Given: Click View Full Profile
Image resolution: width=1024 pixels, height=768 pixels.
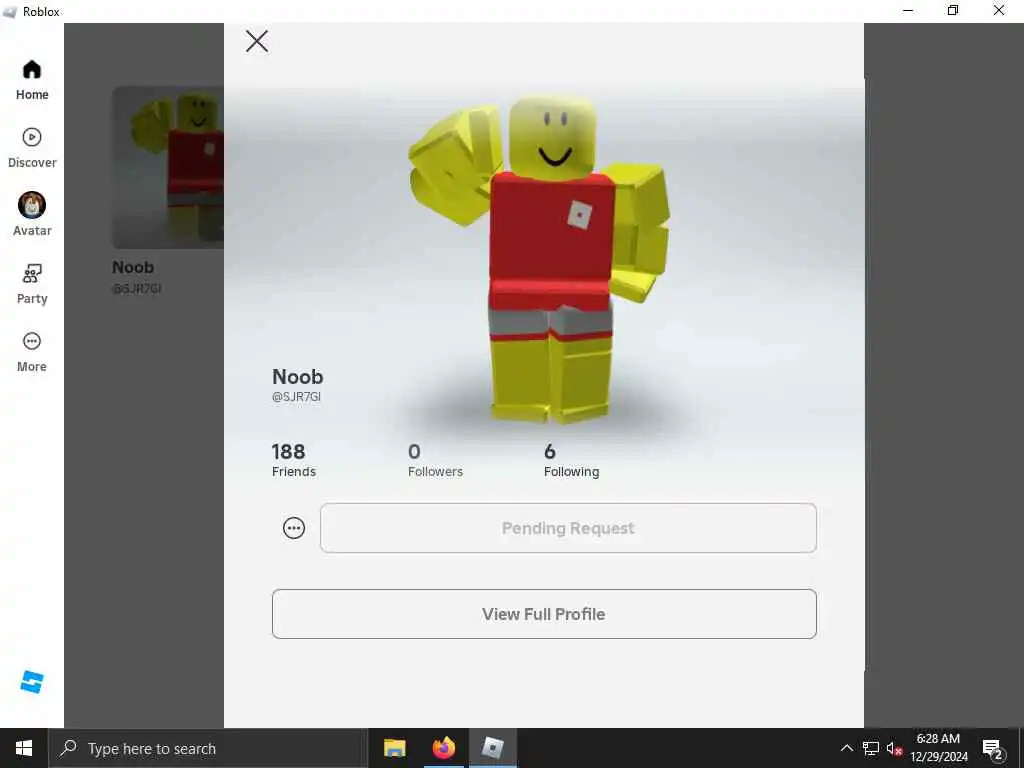Looking at the screenshot, I should pos(544,614).
